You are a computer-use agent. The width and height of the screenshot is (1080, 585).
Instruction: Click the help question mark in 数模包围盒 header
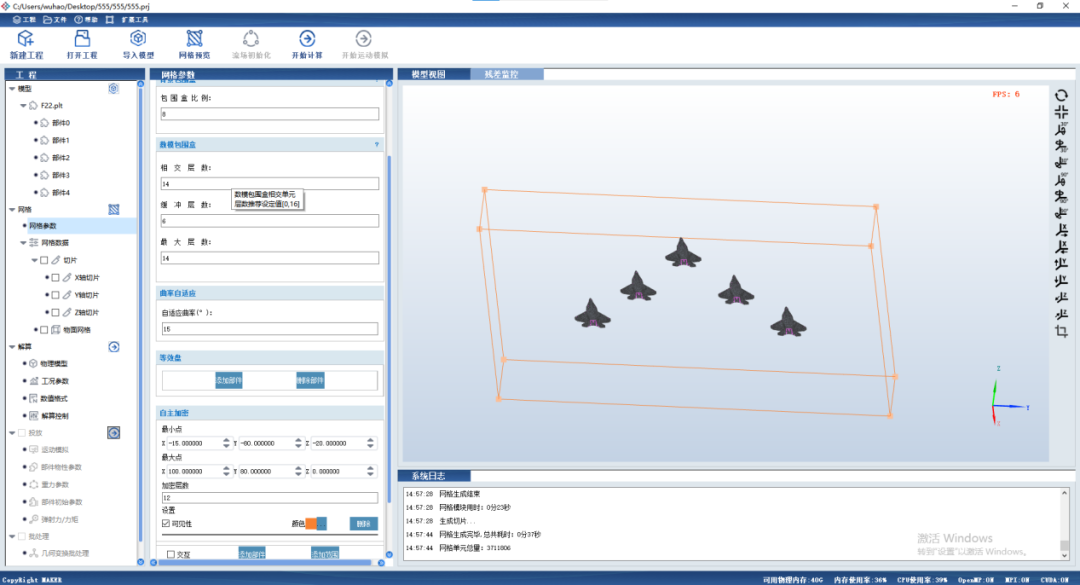pos(377,145)
